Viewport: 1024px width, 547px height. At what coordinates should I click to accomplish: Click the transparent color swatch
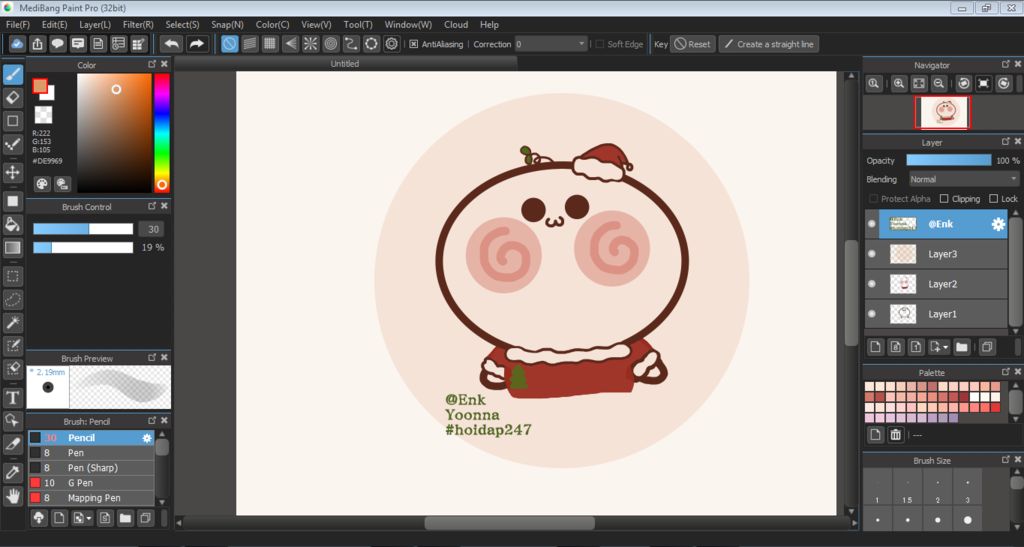tap(43, 115)
